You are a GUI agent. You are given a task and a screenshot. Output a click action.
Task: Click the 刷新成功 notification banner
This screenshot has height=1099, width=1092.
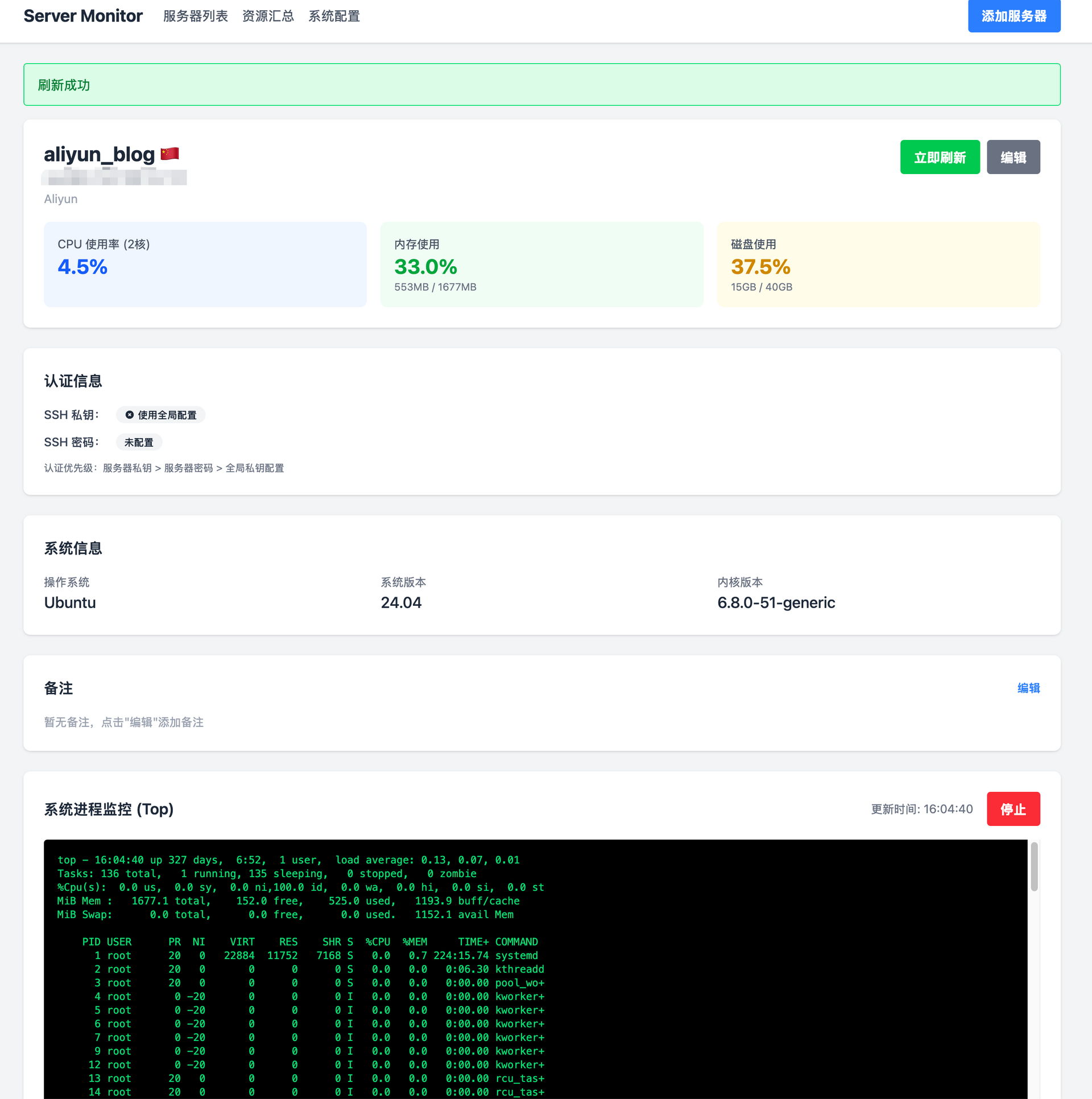click(x=541, y=85)
